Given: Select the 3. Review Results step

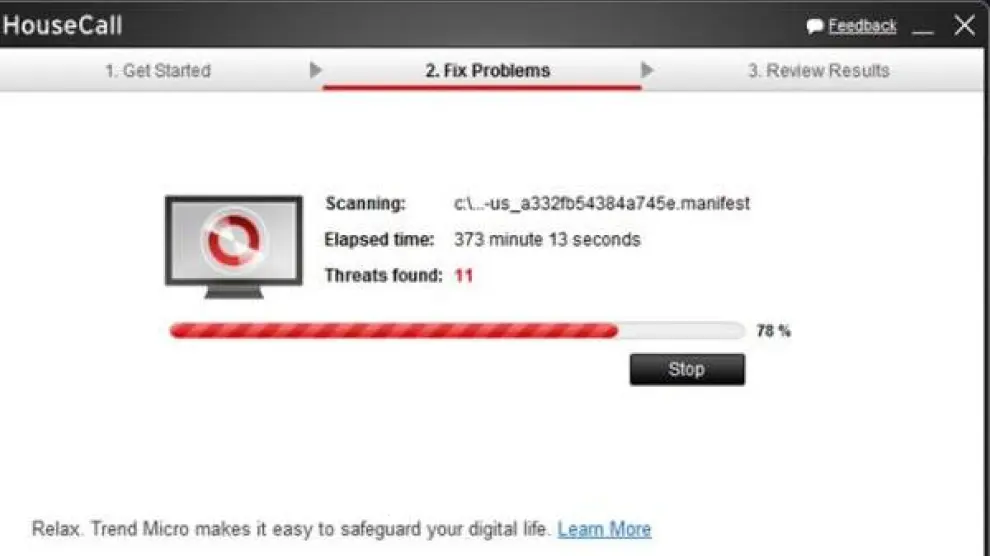Looking at the screenshot, I should coord(818,71).
